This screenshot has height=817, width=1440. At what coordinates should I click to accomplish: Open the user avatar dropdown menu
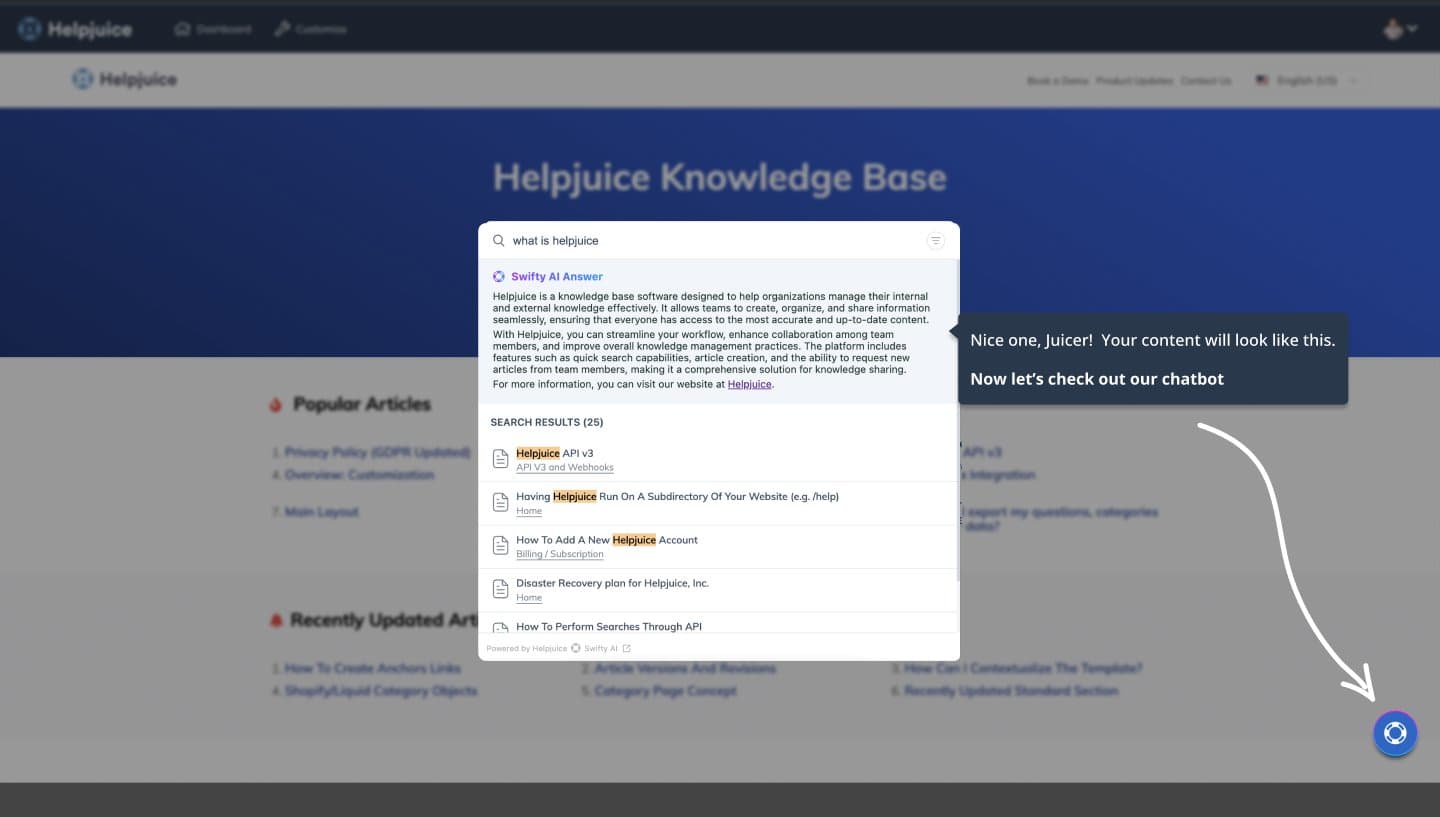pyautogui.click(x=1400, y=29)
